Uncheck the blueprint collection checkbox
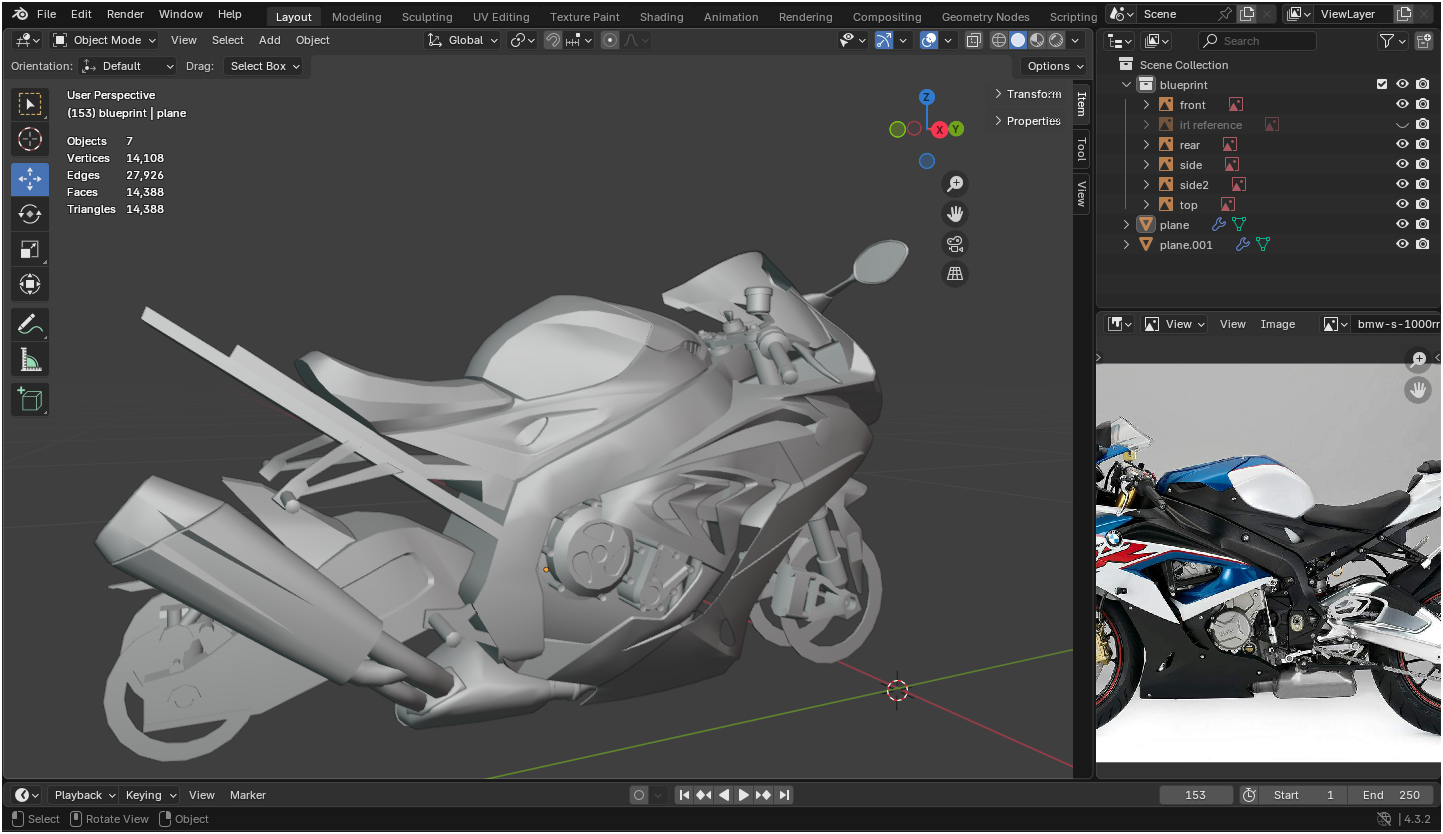This screenshot has width=1443, height=834. click(x=1382, y=85)
